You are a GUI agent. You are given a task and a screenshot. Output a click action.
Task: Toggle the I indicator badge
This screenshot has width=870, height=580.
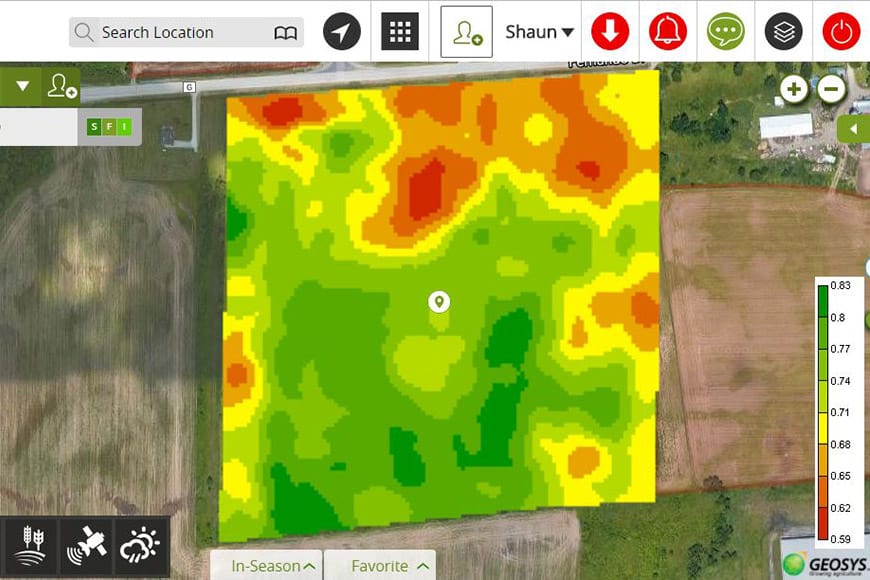[123, 127]
